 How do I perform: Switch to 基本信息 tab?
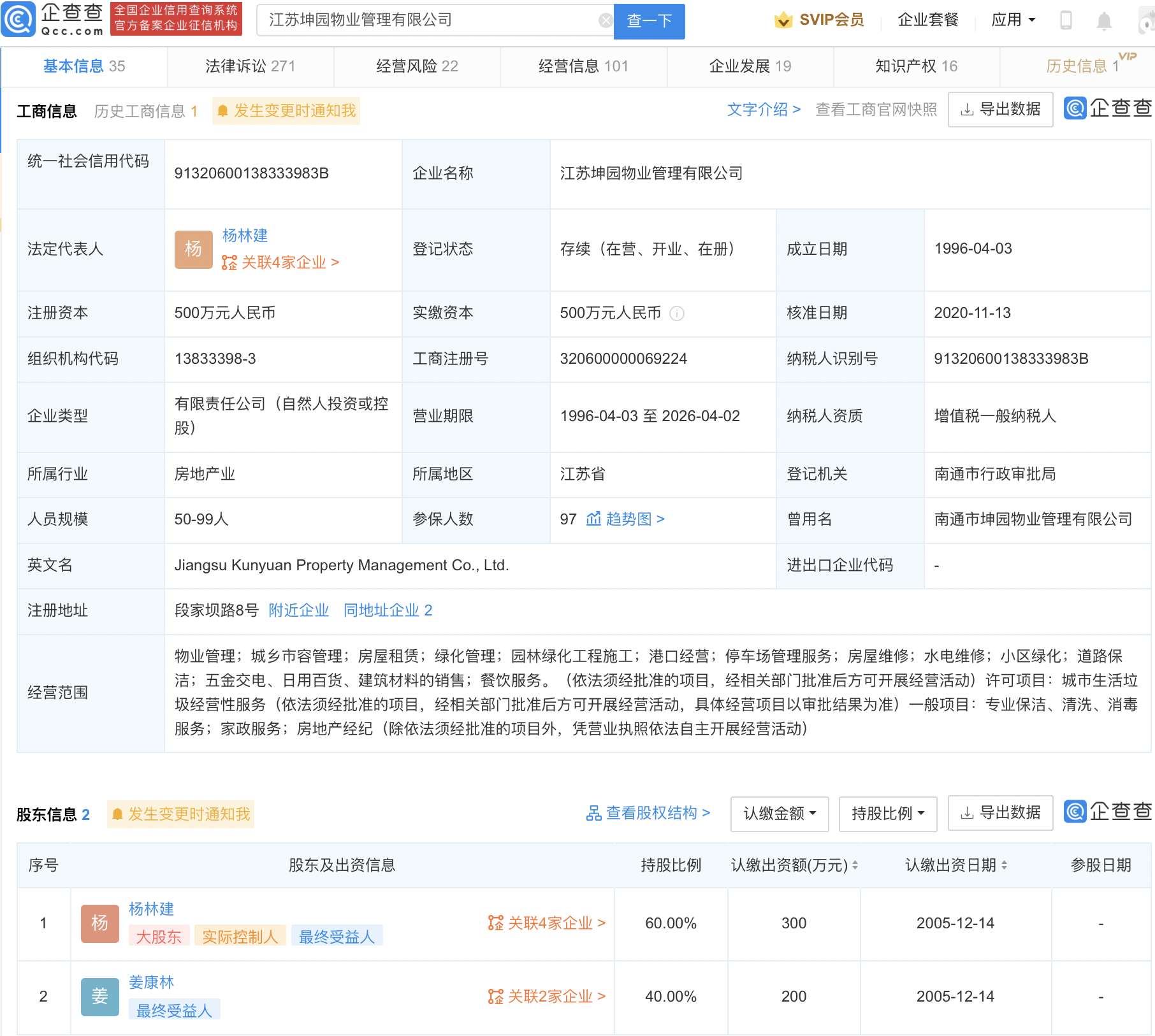(84, 66)
